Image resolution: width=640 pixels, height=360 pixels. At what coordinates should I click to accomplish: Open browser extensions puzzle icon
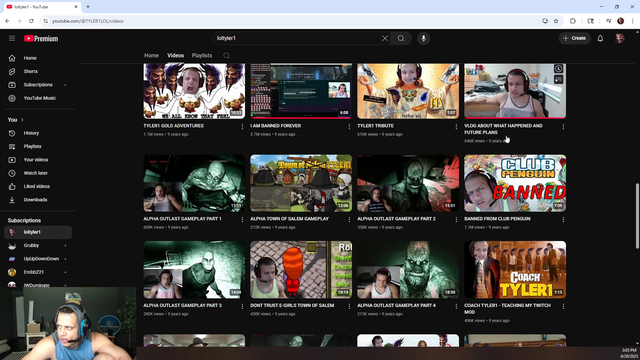[573, 21]
